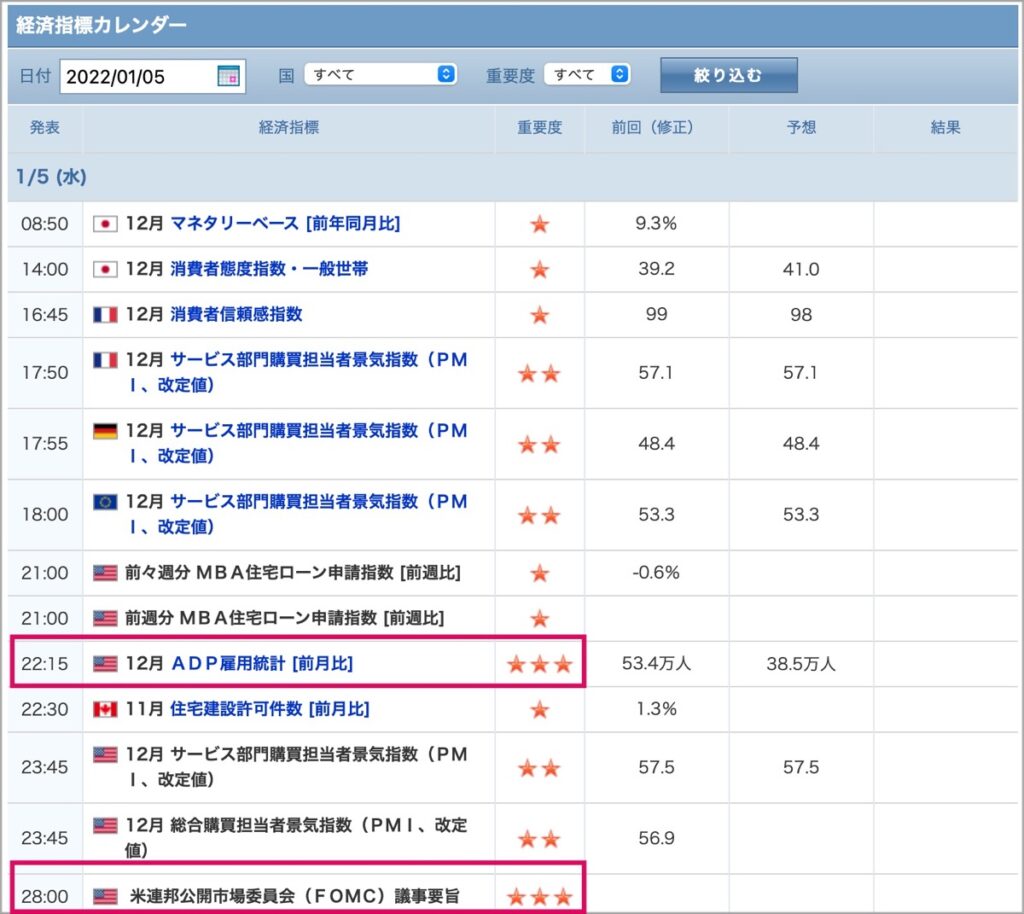The image size is (1024, 914).
Task: Open the 17:55 Germany サービス部門 PMI link
Action: pos(298,443)
